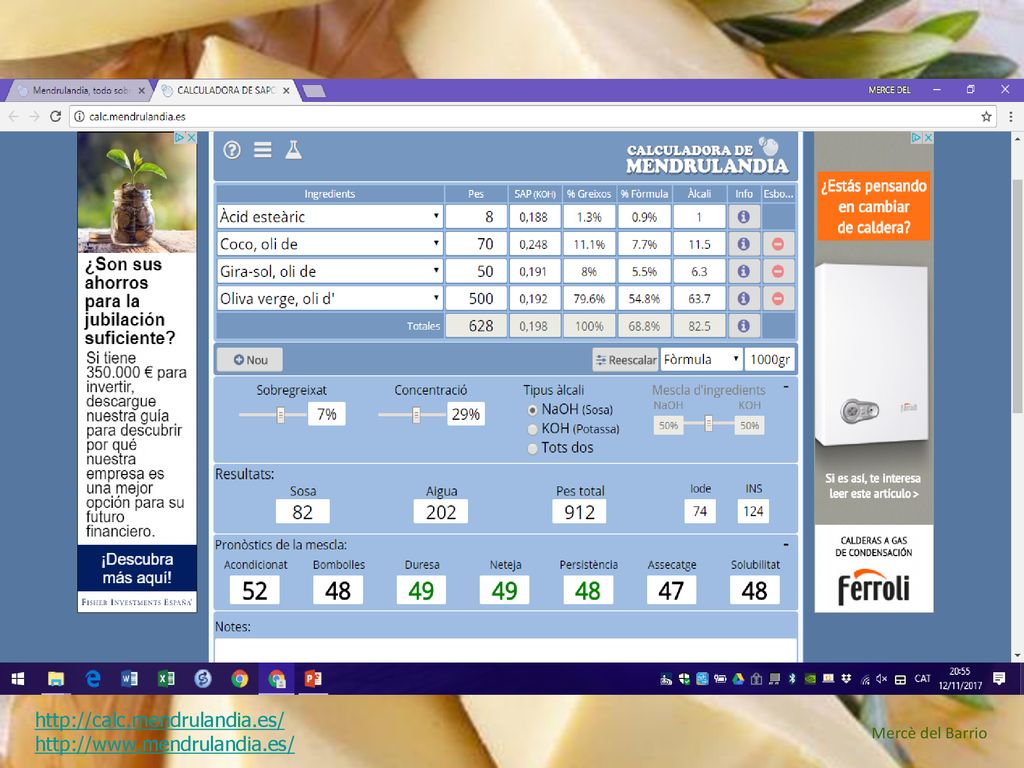View site information icon in address bar
This screenshot has width=1024, height=768.
pos(79,116)
